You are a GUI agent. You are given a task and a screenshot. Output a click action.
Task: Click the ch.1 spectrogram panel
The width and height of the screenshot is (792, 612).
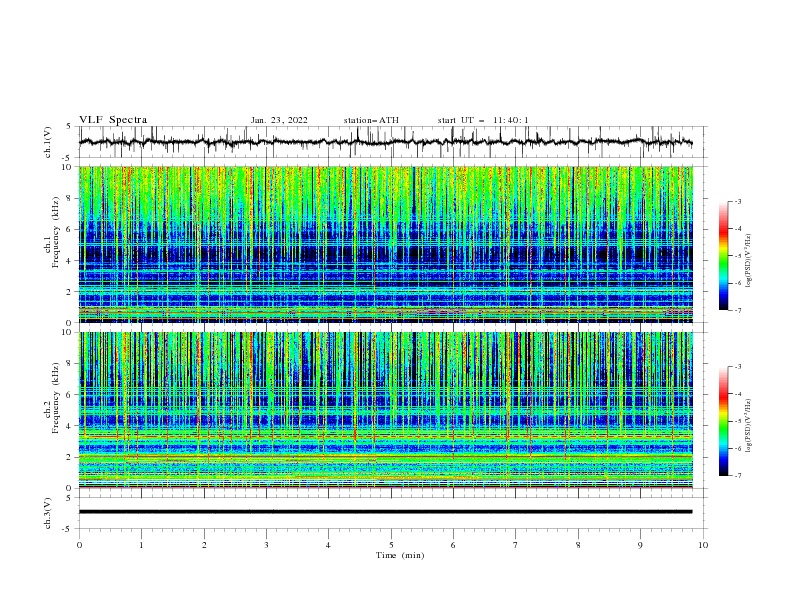coord(386,244)
